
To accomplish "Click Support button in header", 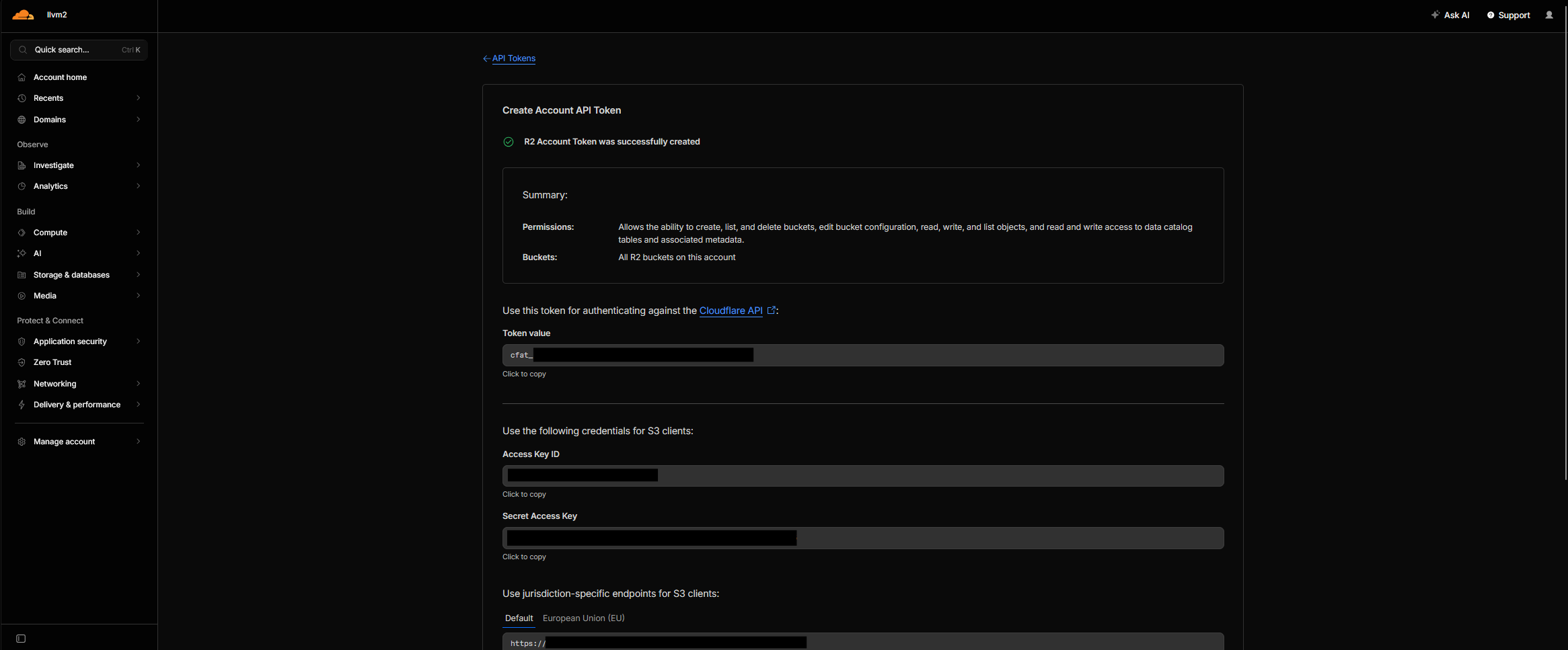I will (1508, 15).
